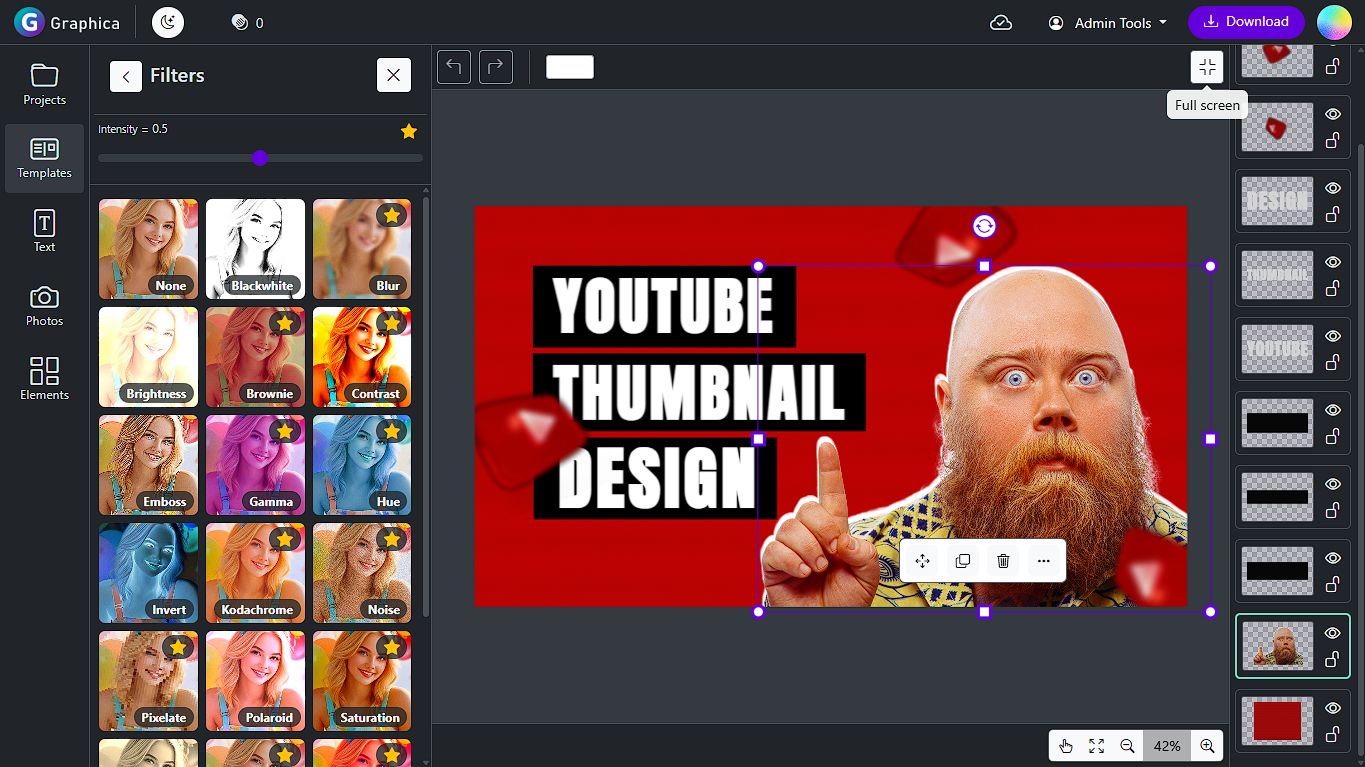Lock the THUMBNAIL text layer
Image resolution: width=1365 pixels, height=767 pixels.
point(1333,288)
